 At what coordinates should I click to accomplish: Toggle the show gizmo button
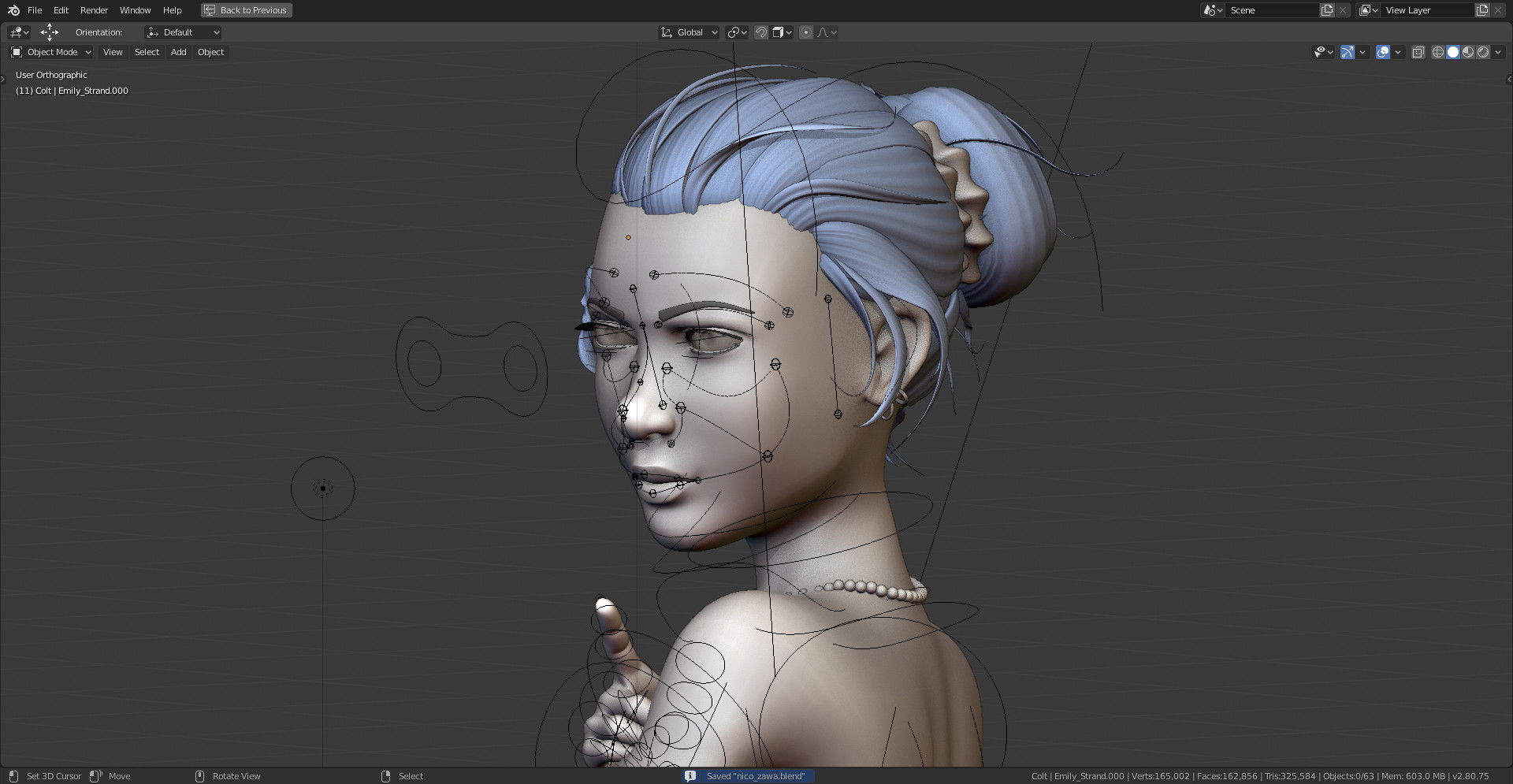1348,52
